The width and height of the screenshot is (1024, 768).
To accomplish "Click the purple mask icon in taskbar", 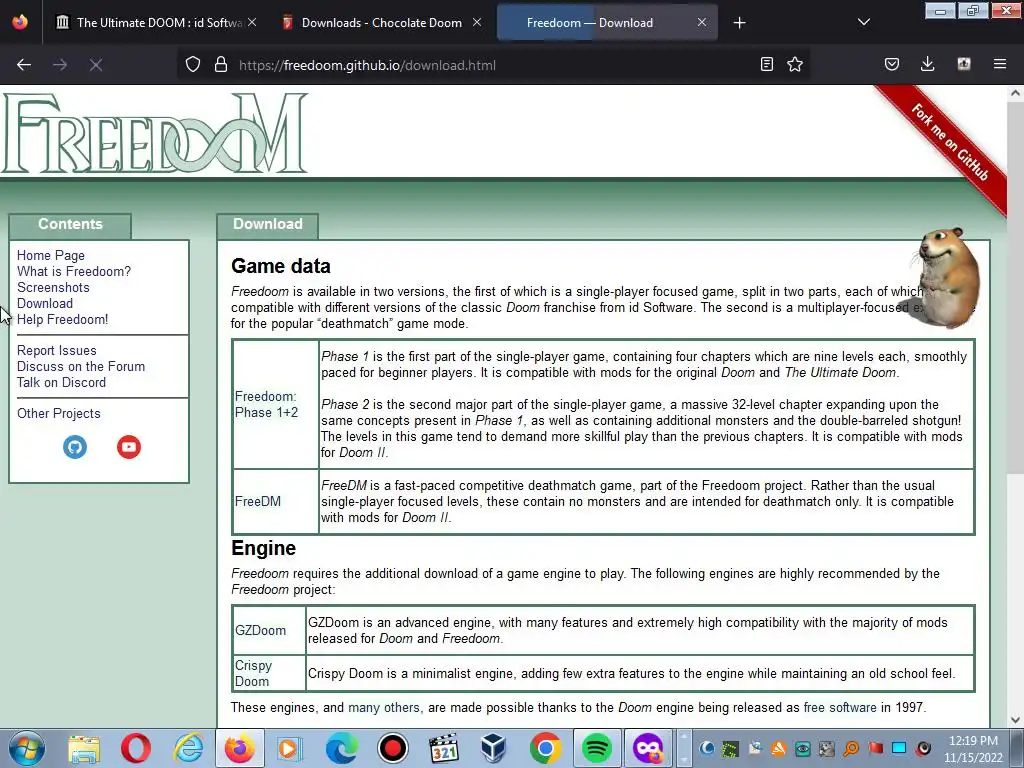I will click(648, 749).
